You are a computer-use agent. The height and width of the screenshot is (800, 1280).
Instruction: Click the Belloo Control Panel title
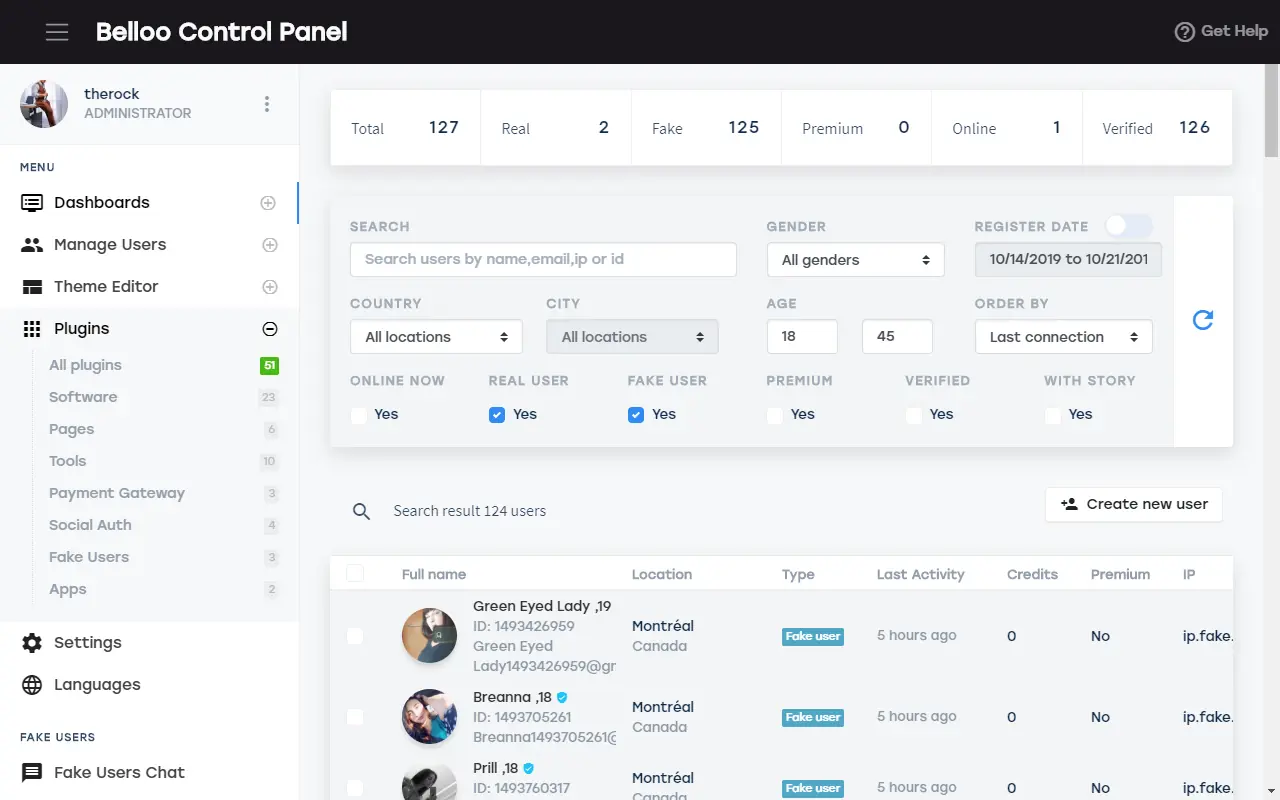[x=222, y=32]
